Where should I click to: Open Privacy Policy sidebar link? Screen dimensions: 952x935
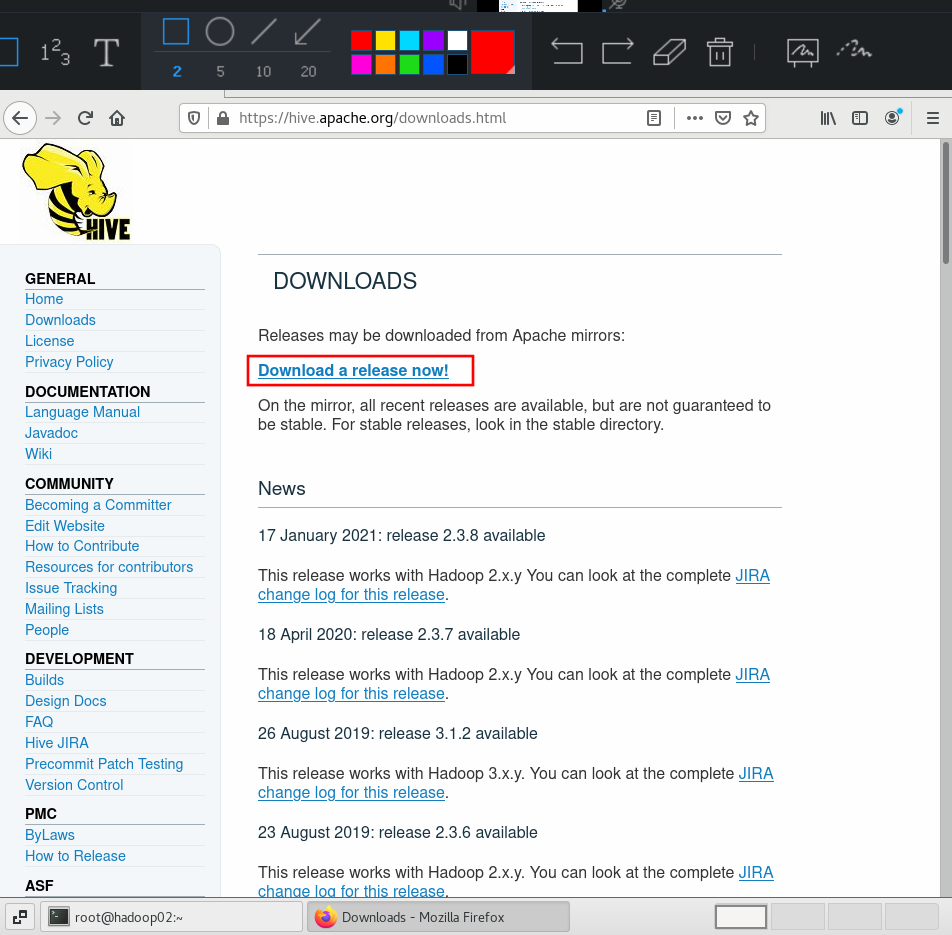pyautogui.click(x=69, y=362)
